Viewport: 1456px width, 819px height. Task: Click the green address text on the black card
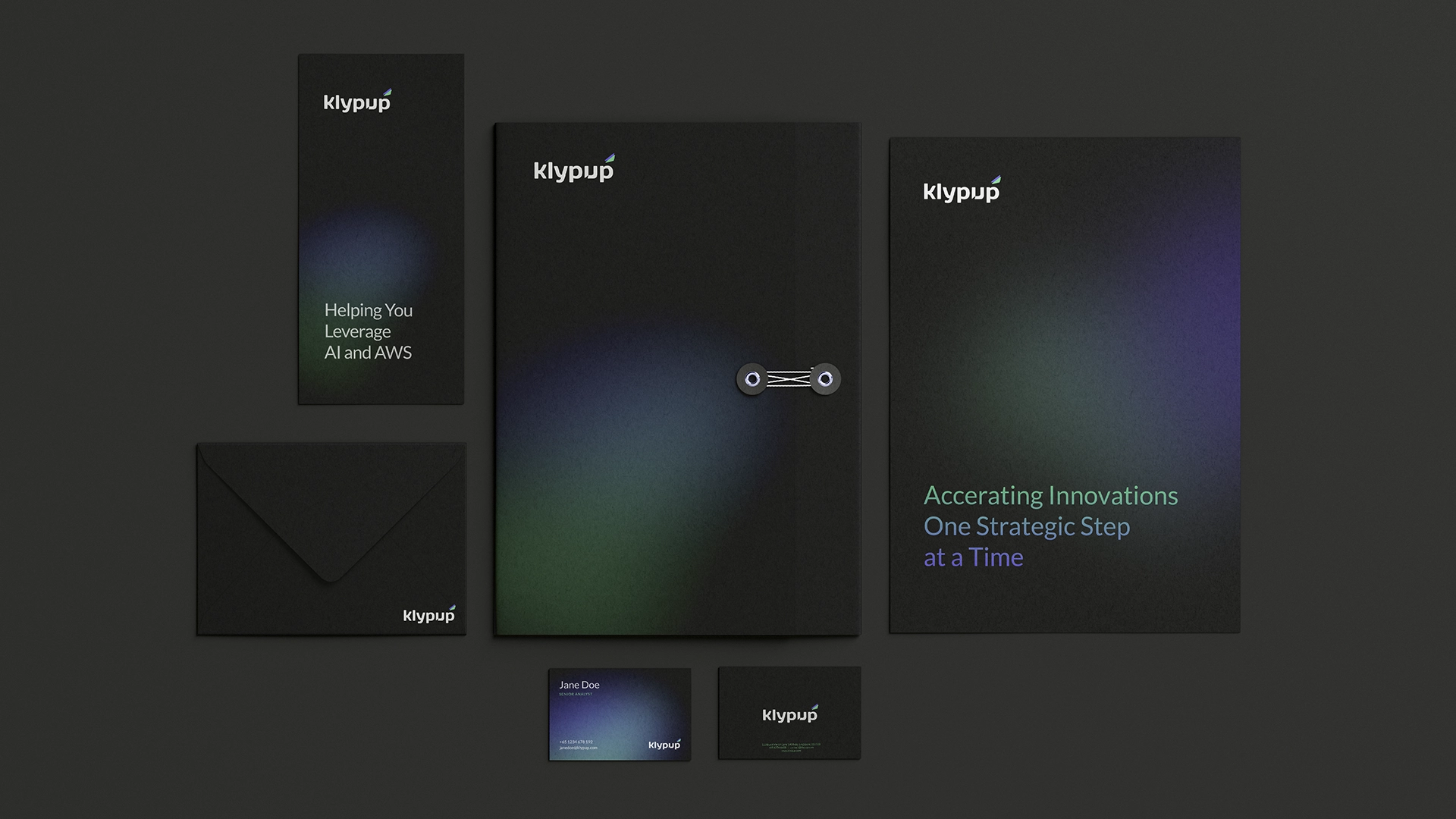click(x=790, y=746)
